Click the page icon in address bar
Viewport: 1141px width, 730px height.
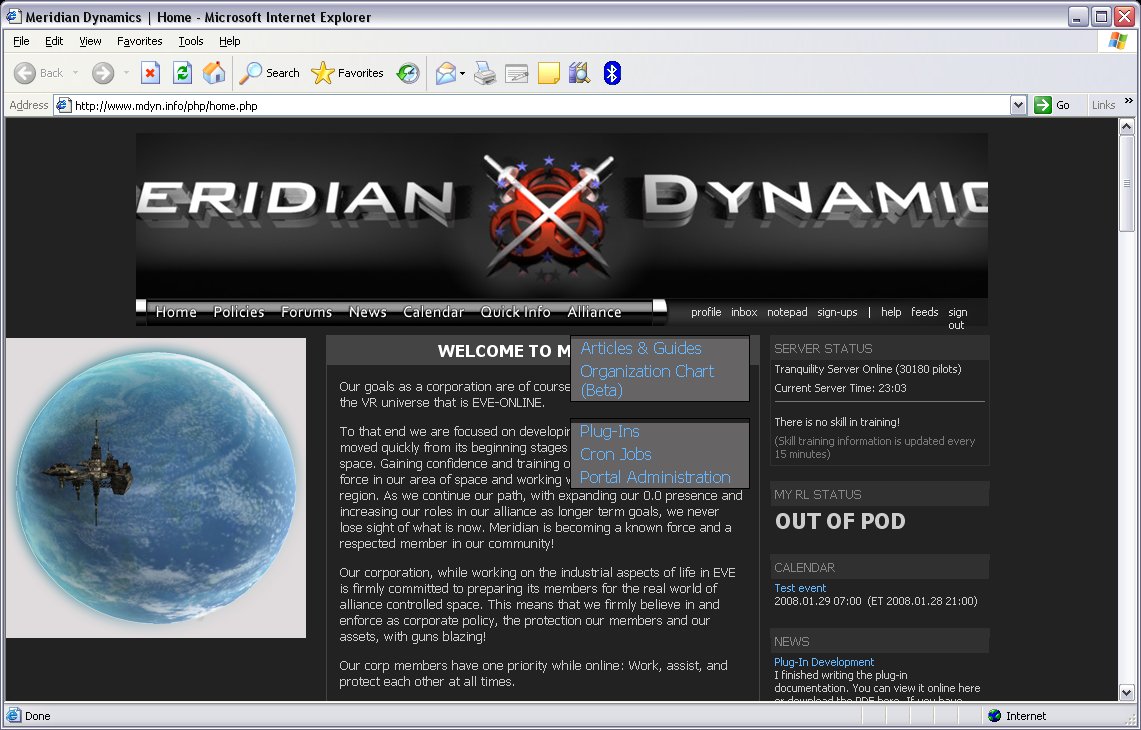[63, 106]
